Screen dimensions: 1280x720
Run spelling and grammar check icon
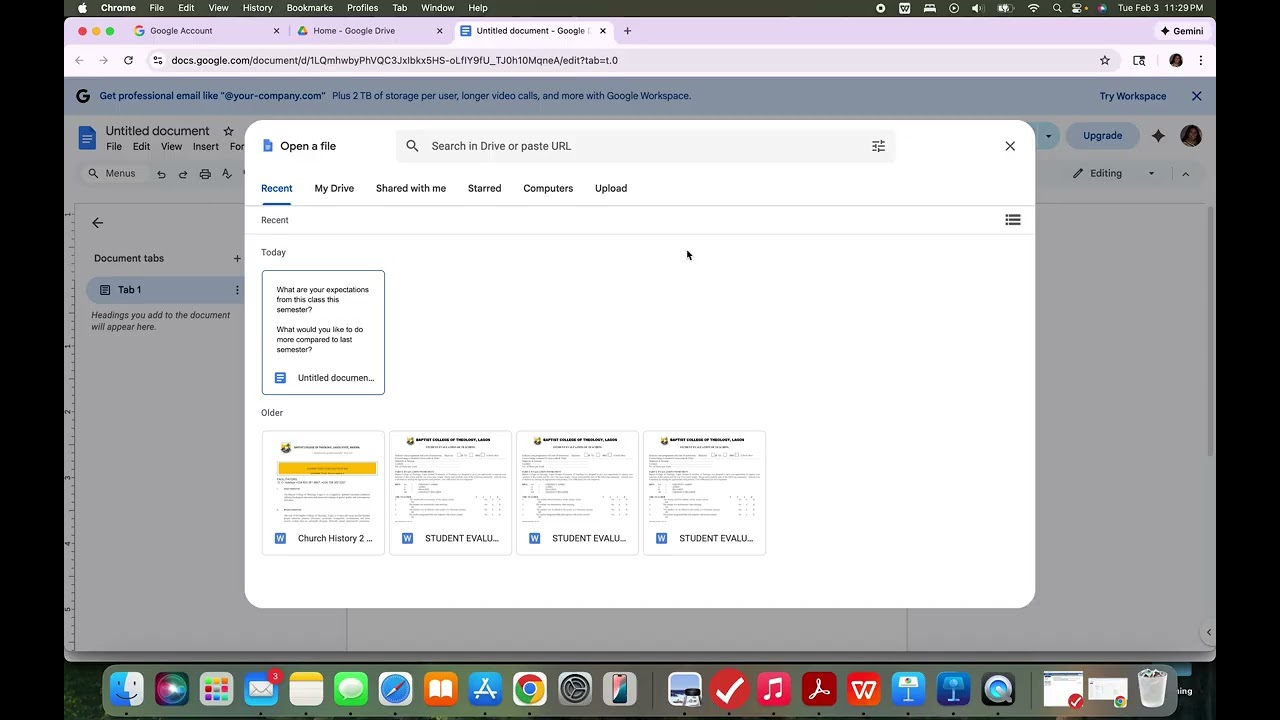227,174
